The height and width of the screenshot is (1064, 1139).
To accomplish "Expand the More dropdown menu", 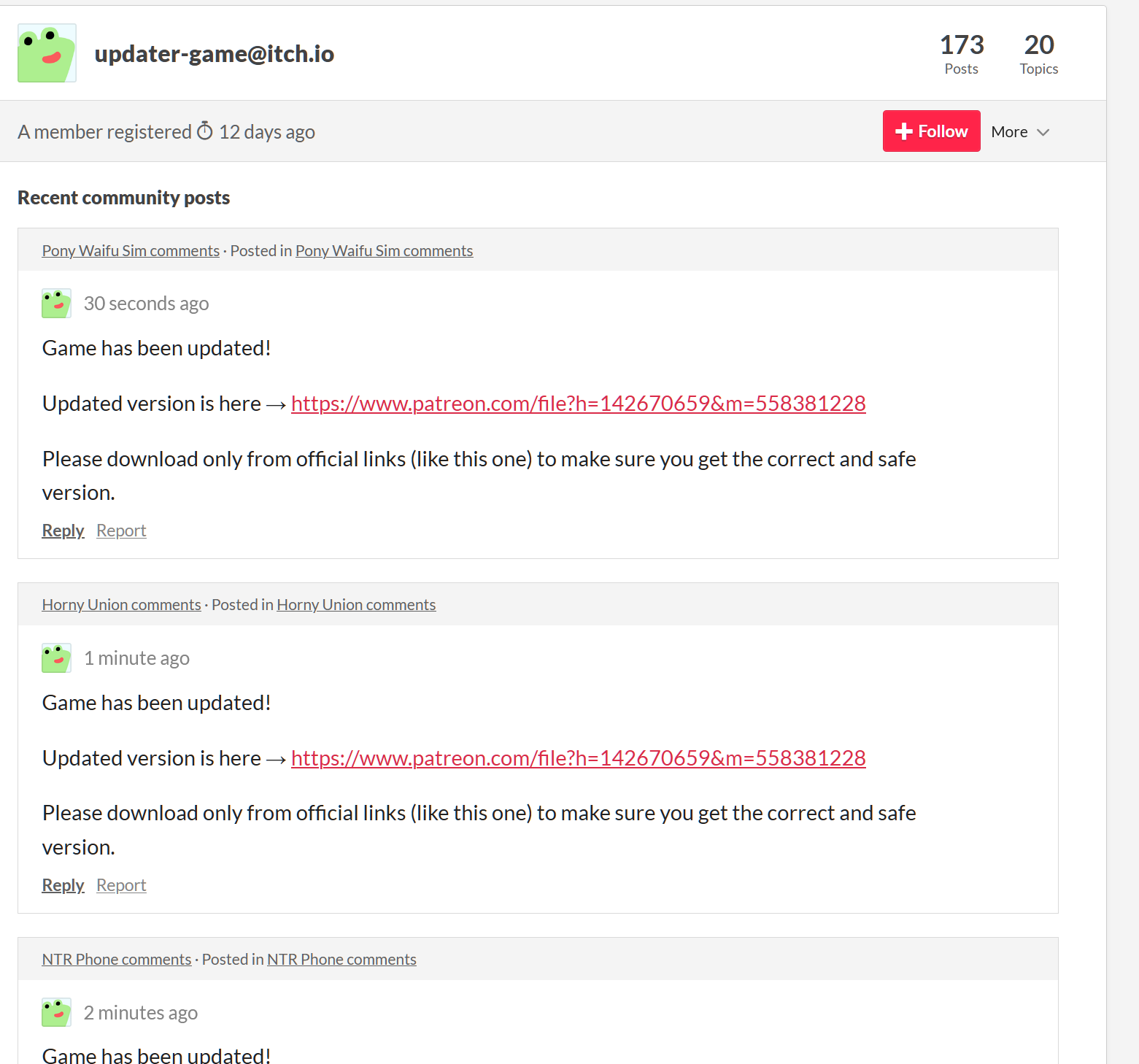I will coord(1020,132).
